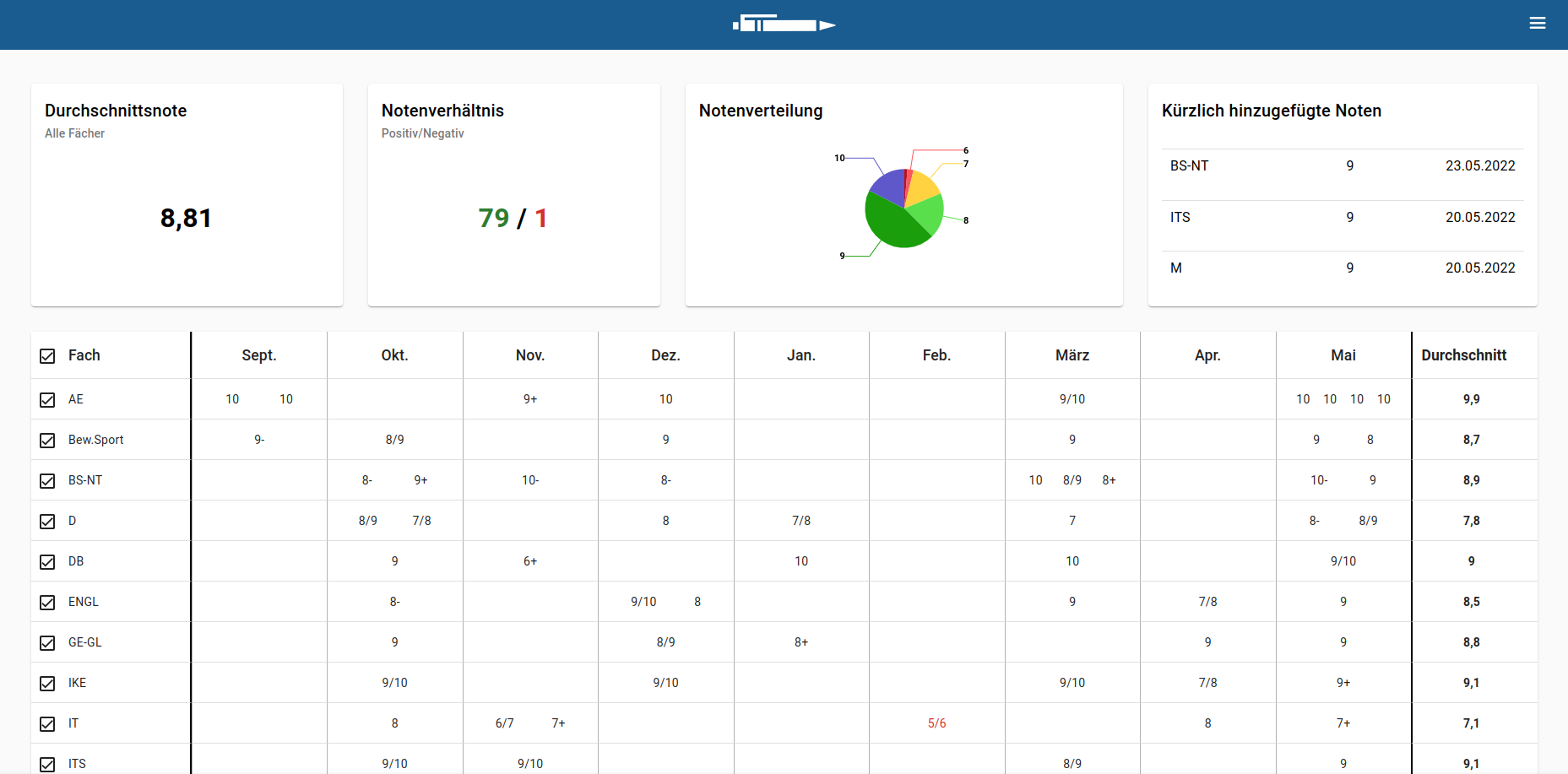Uncheck the IKE subject checkbox
This screenshot has width=1568, height=774.
click(x=47, y=684)
